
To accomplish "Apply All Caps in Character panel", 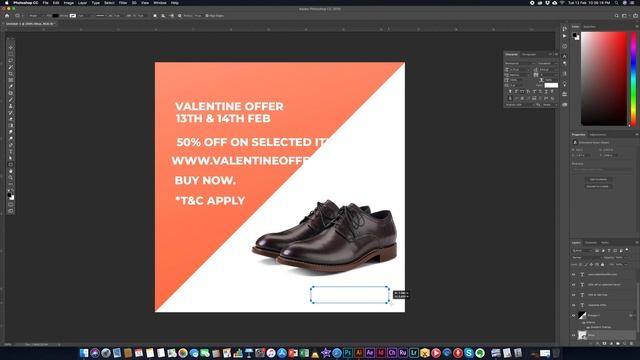I will pyautogui.click(x=522, y=91).
